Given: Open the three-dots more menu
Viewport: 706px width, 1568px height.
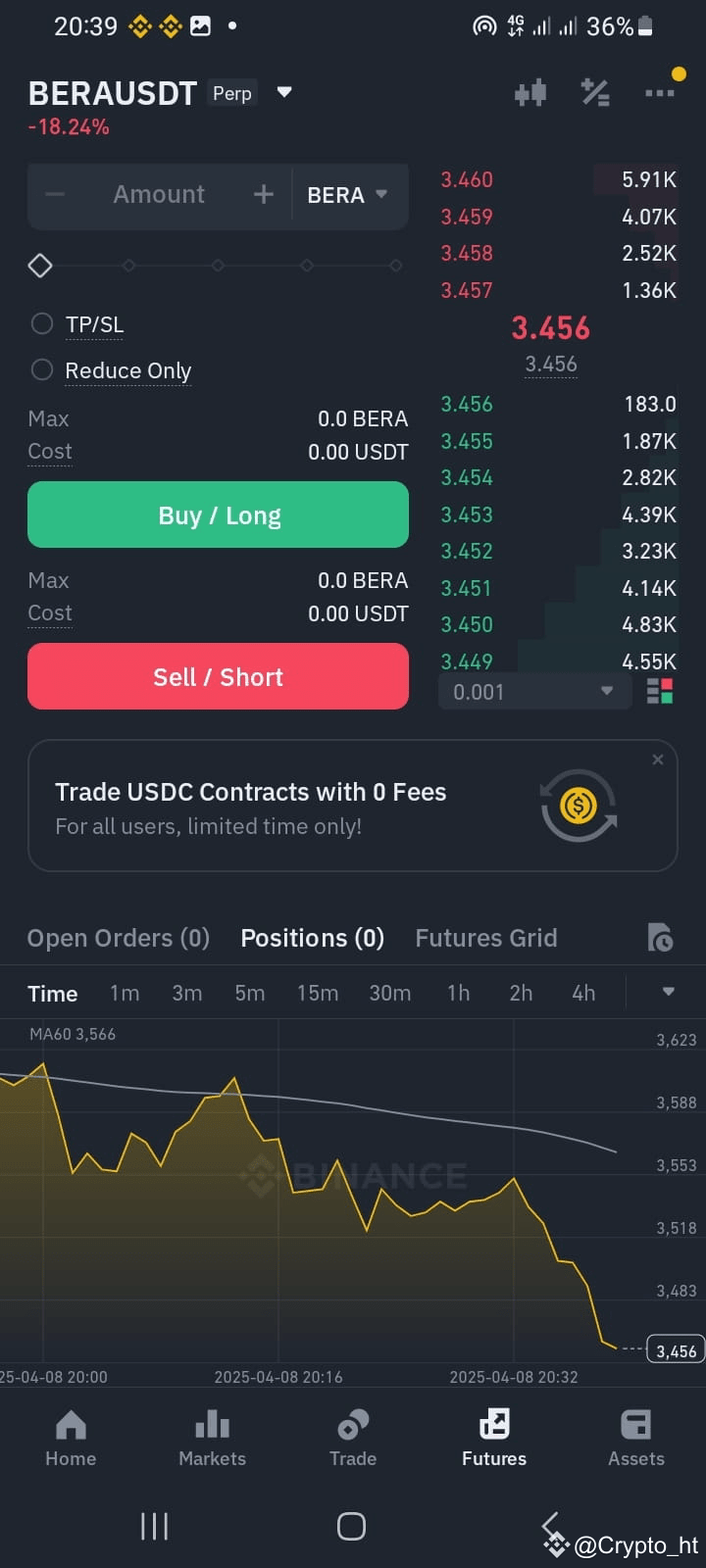Looking at the screenshot, I should tap(659, 93).
